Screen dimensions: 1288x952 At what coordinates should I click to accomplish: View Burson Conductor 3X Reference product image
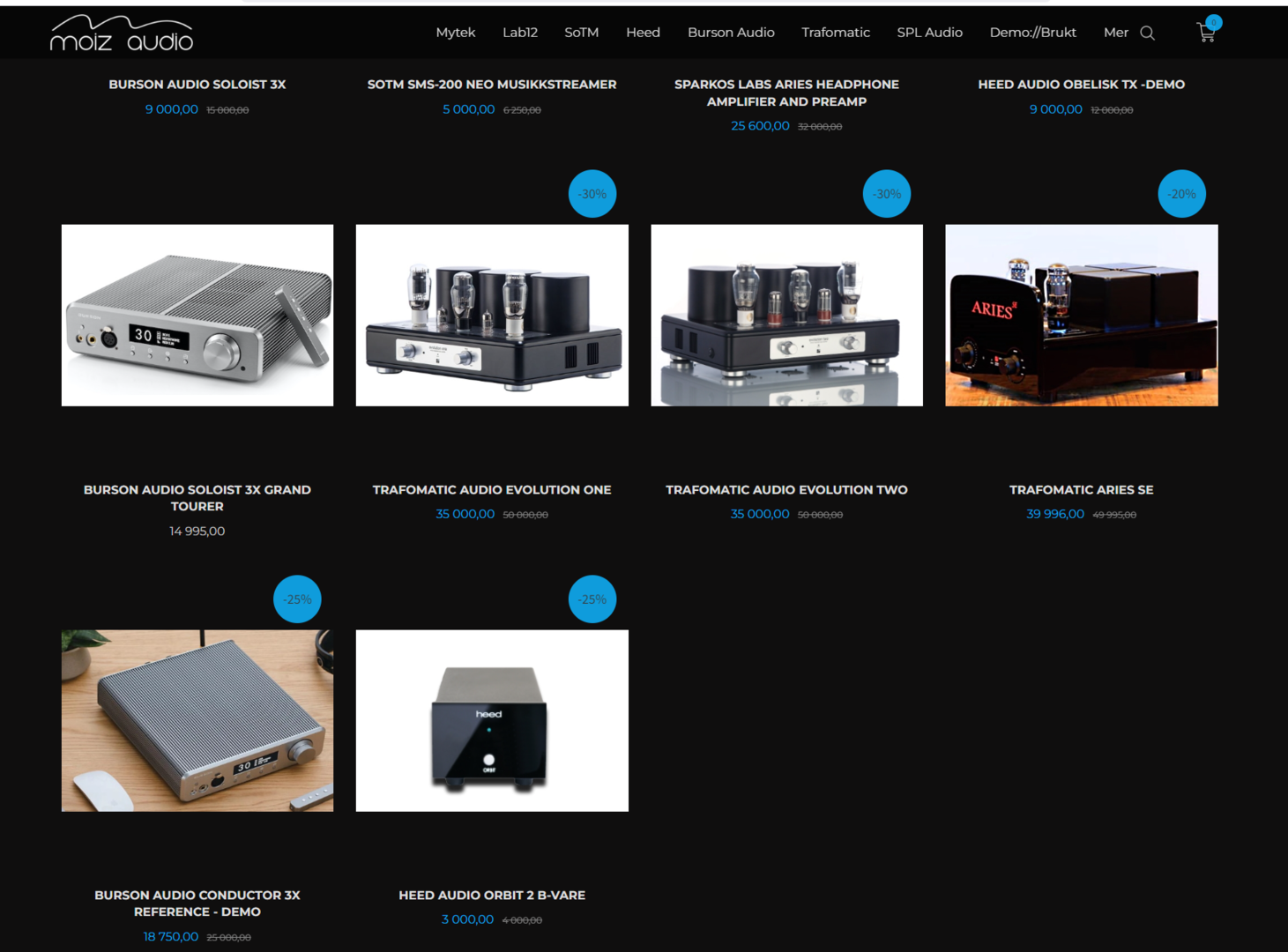pos(197,721)
